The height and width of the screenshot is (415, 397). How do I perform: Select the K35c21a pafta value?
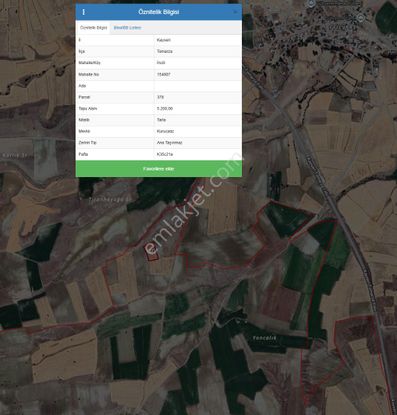tap(165, 154)
